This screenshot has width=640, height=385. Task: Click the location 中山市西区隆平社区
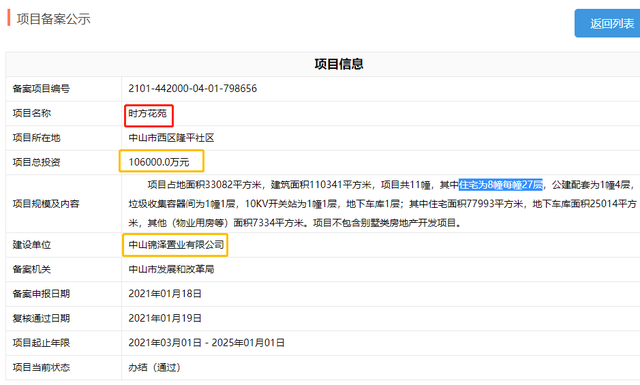171,138
